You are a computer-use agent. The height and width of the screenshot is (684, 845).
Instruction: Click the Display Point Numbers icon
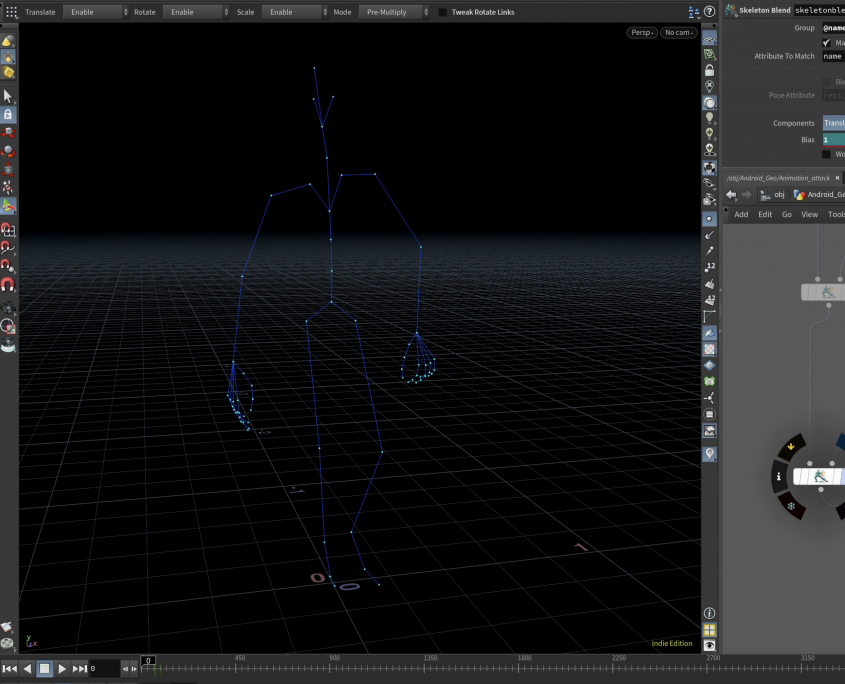[710, 267]
